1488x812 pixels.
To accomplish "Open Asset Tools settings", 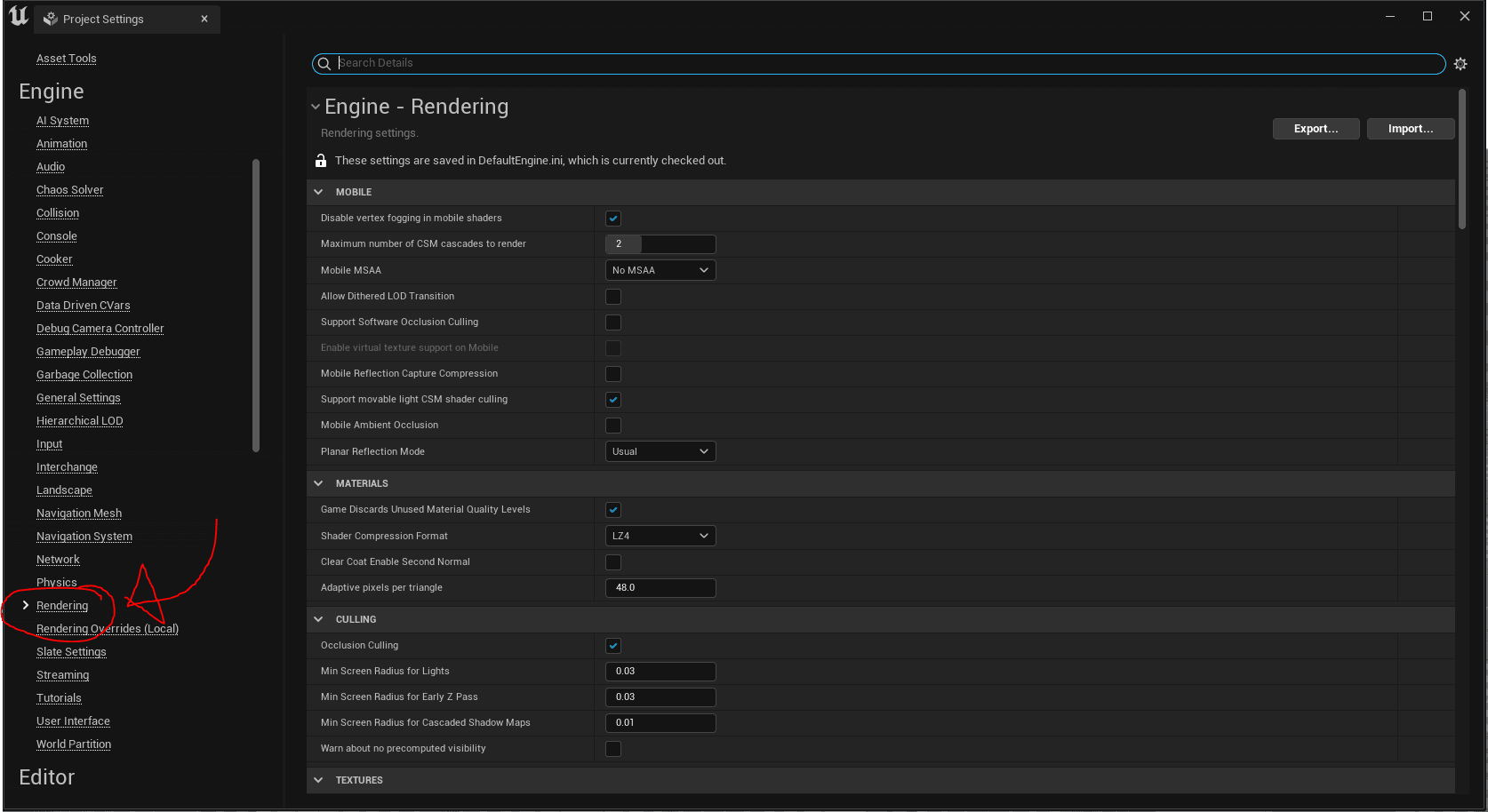I will point(67,59).
